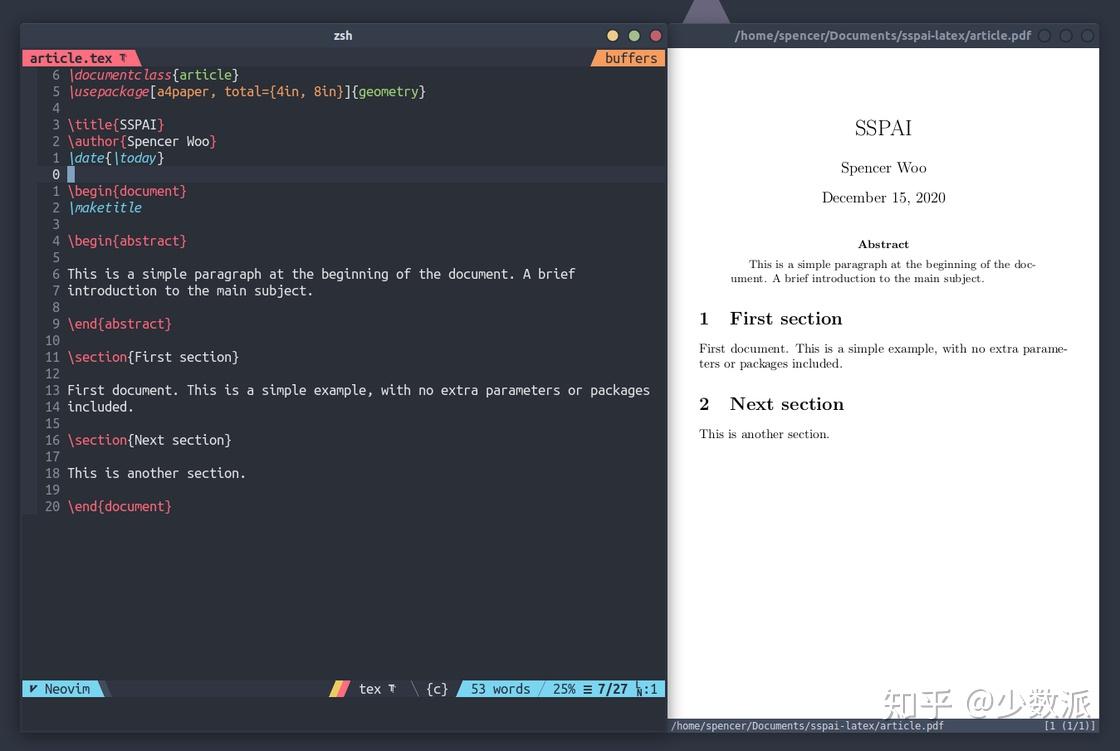Image resolution: width=1120 pixels, height=751 pixels.
Task: Click line number 13 in the gutter
Action: 51,390
